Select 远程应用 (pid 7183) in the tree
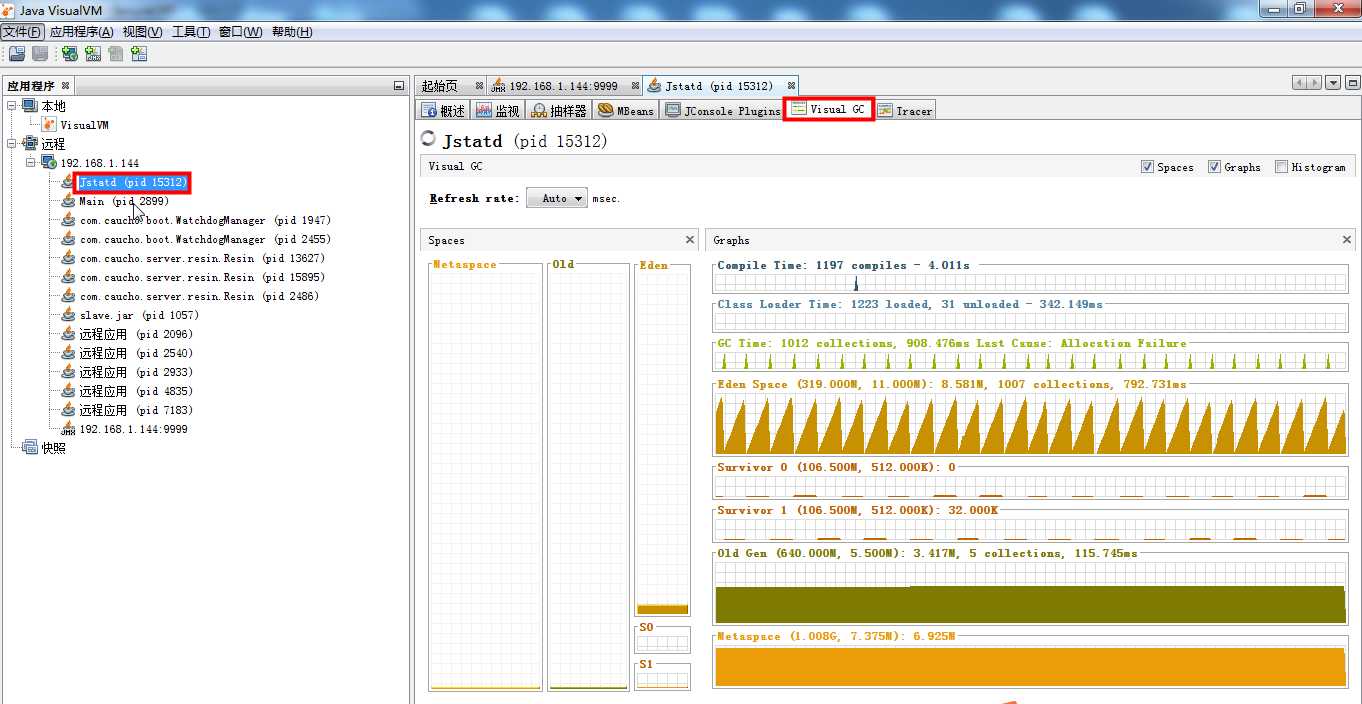The width and height of the screenshot is (1362, 704). [x=136, y=410]
